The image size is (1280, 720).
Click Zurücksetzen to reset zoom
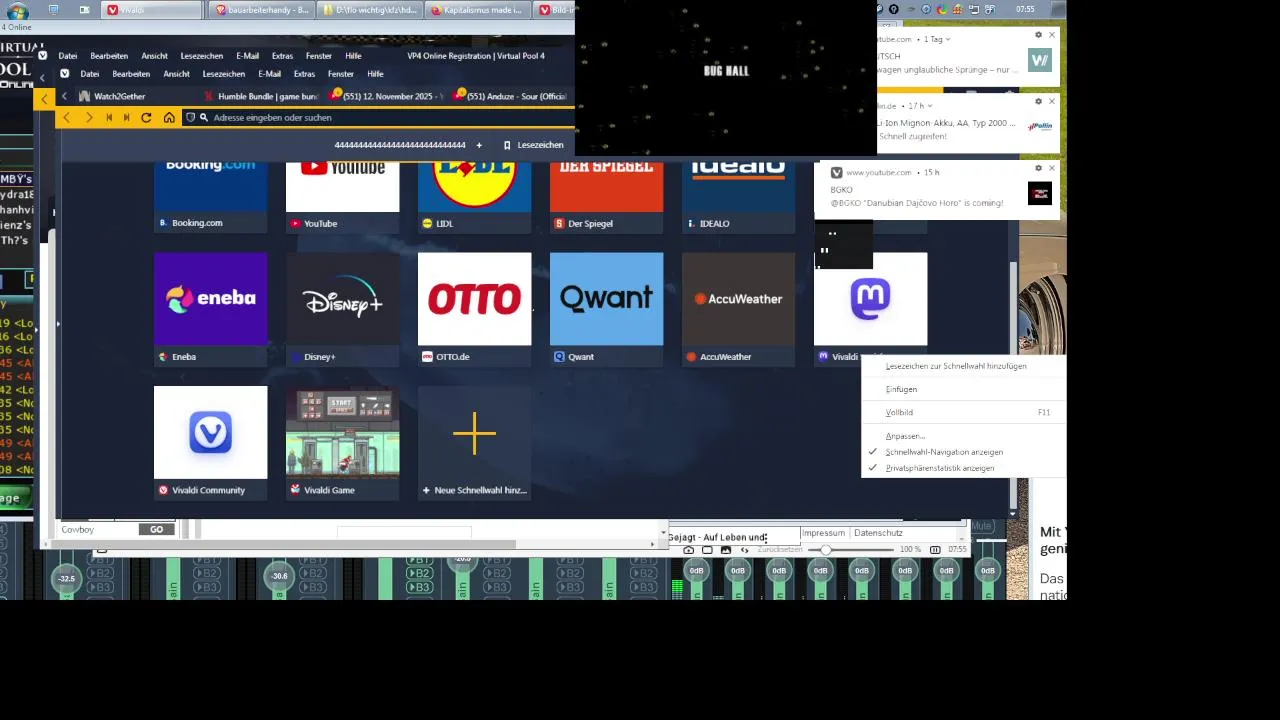click(x=780, y=550)
